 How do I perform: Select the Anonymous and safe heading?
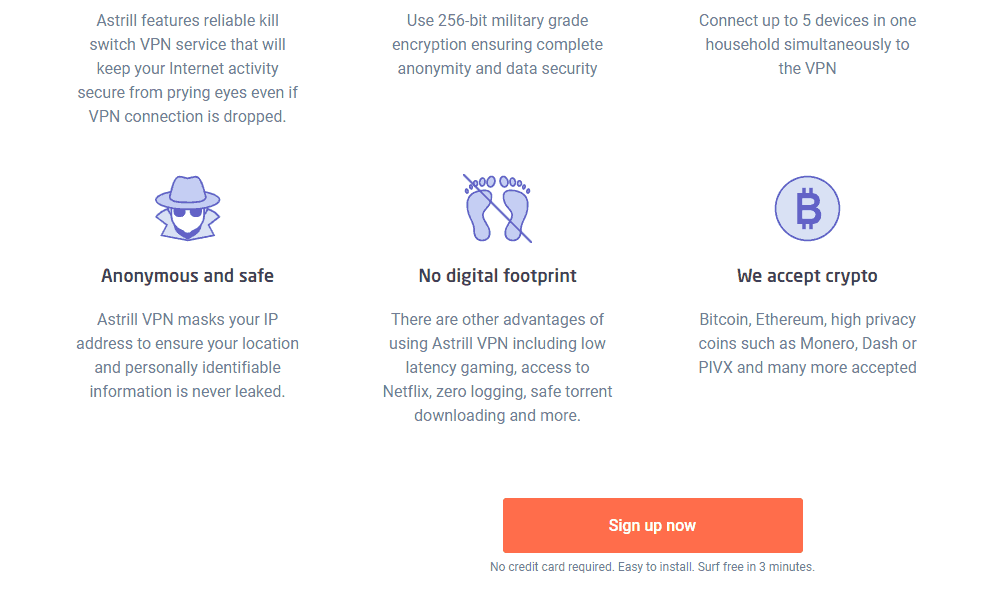[188, 275]
